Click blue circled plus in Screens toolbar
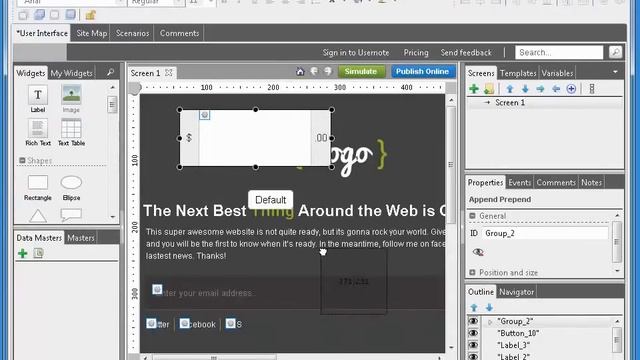This screenshot has height=360, width=640. pyautogui.click(x=571, y=89)
